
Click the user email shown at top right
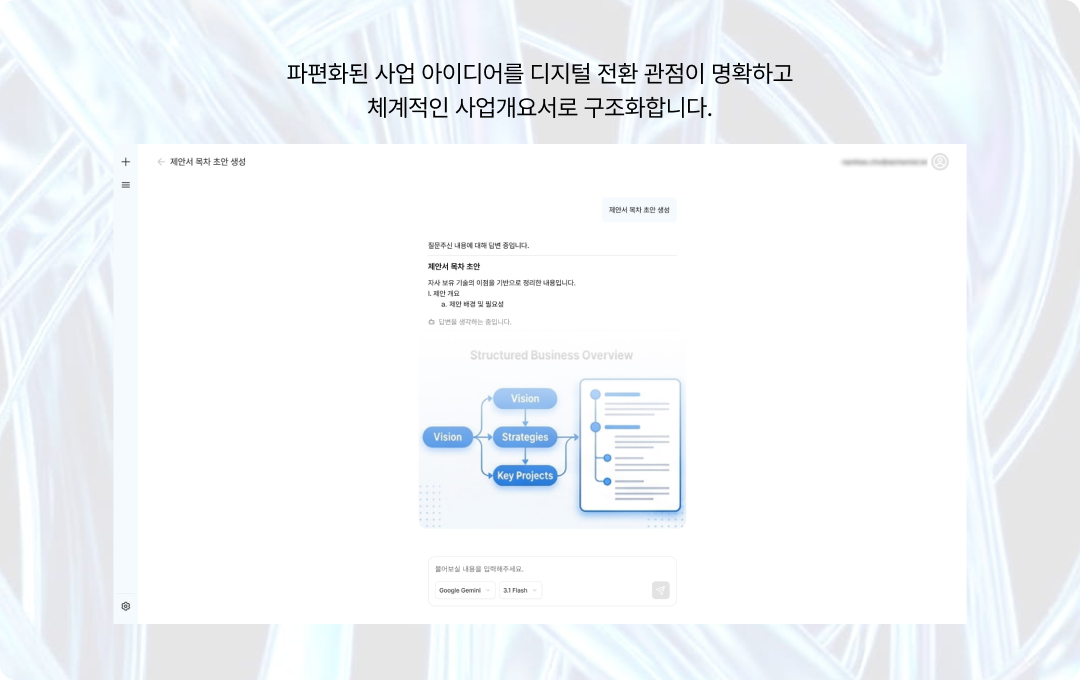click(x=890, y=161)
